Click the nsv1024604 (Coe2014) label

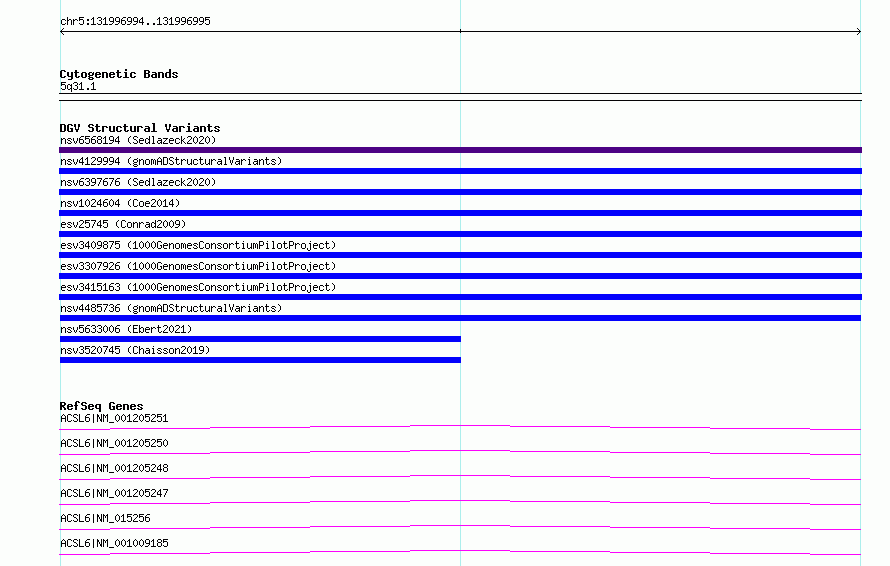pyautogui.click(x=120, y=203)
